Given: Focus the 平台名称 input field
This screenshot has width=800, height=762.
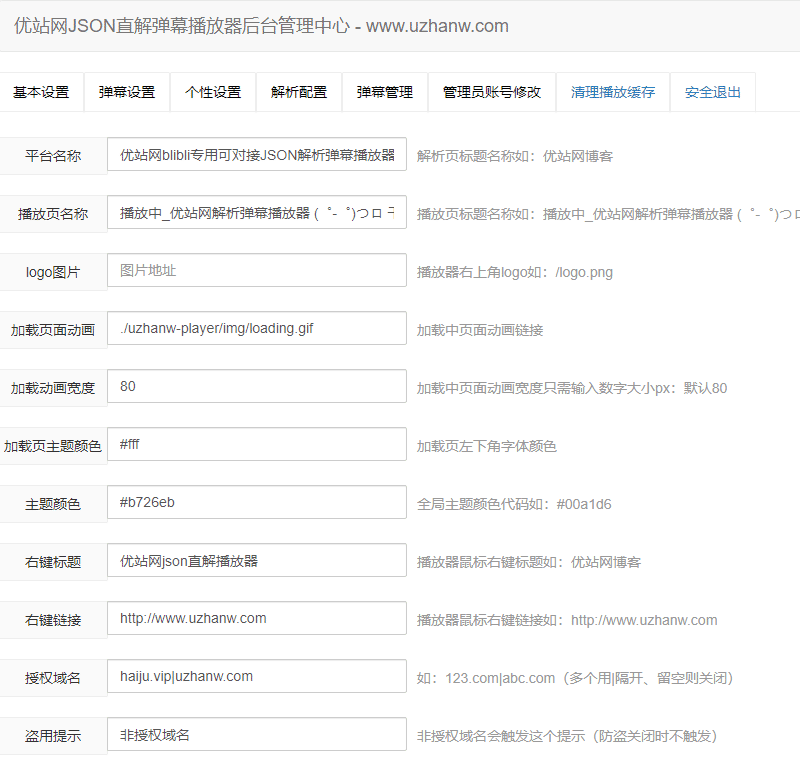Looking at the screenshot, I should click(257, 154).
